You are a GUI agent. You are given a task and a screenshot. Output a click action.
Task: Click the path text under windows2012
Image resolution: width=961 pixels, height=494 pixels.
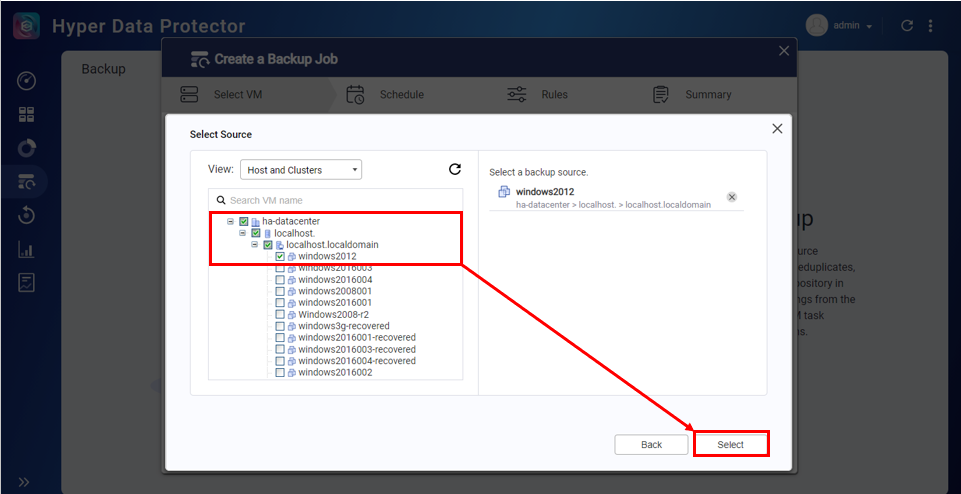(613, 205)
